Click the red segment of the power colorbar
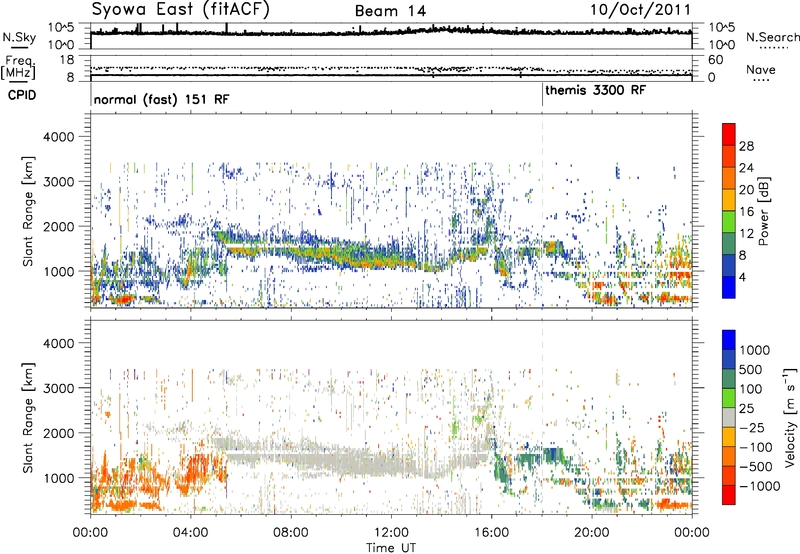800x554 pixels. (x=729, y=134)
